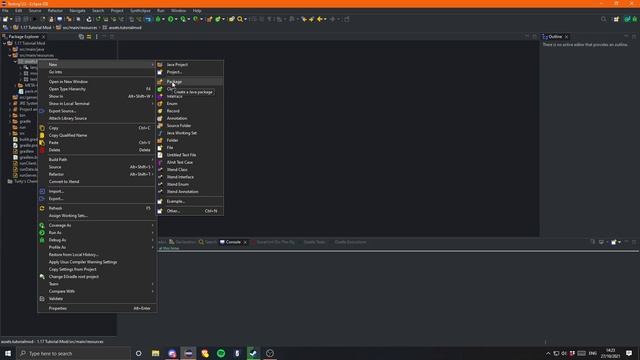The image size is (640, 360).
Task: Click Paste in the context menu
Action: tap(97, 143)
